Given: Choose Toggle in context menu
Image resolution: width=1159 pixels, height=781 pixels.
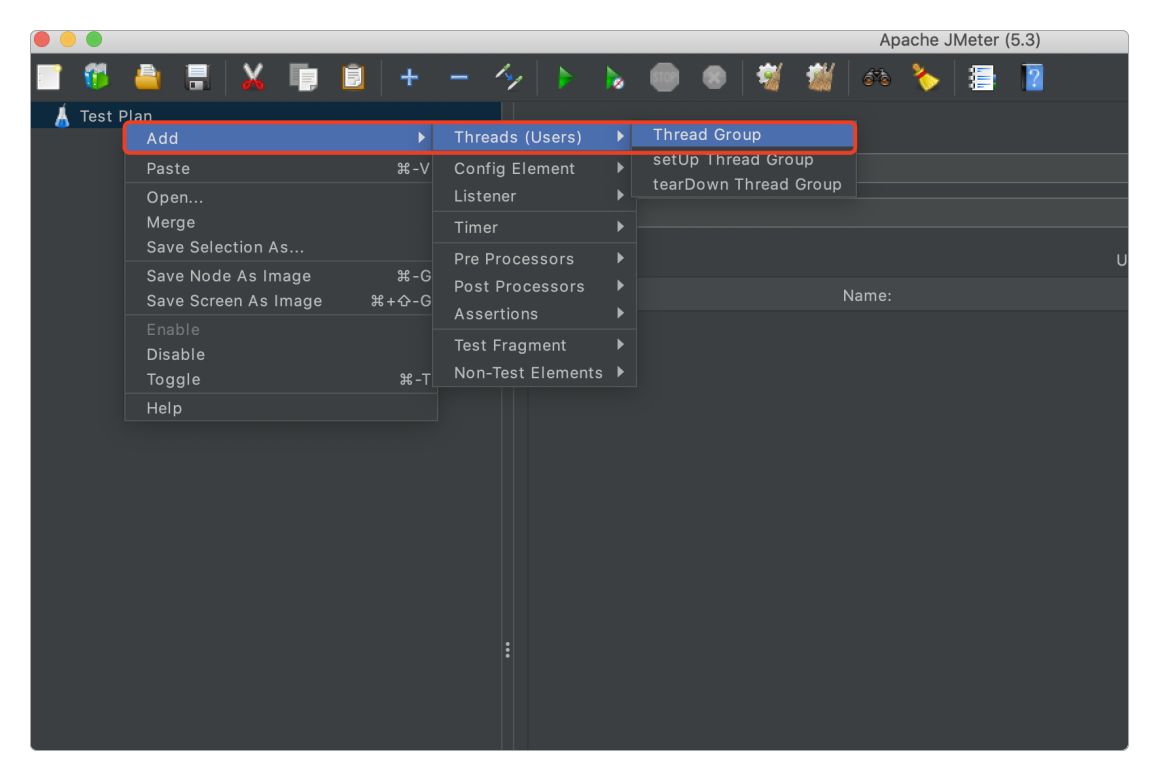Looking at the screenshot, I should (279, 380).
